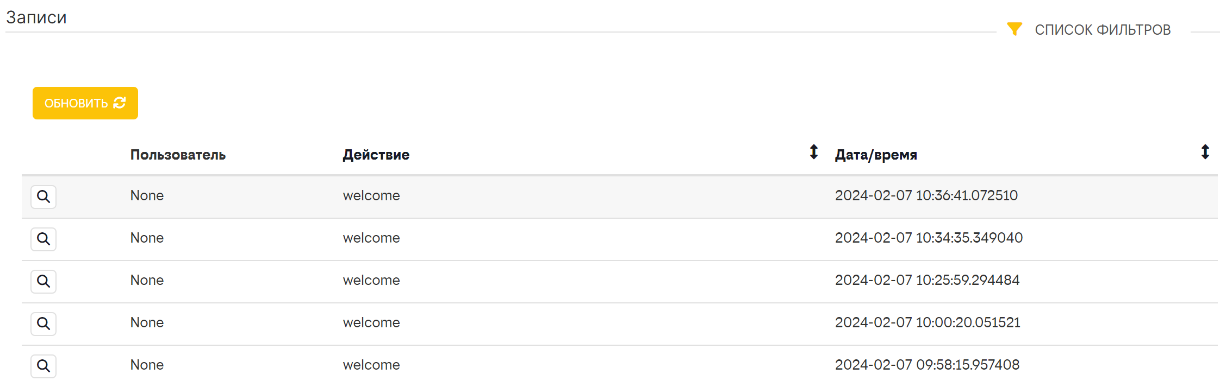The width and height of the screenshot is (1220, 387).
Task: Select the row dated 2024-02-07 10:36:41.072510
Action: (x=620, y=197)
